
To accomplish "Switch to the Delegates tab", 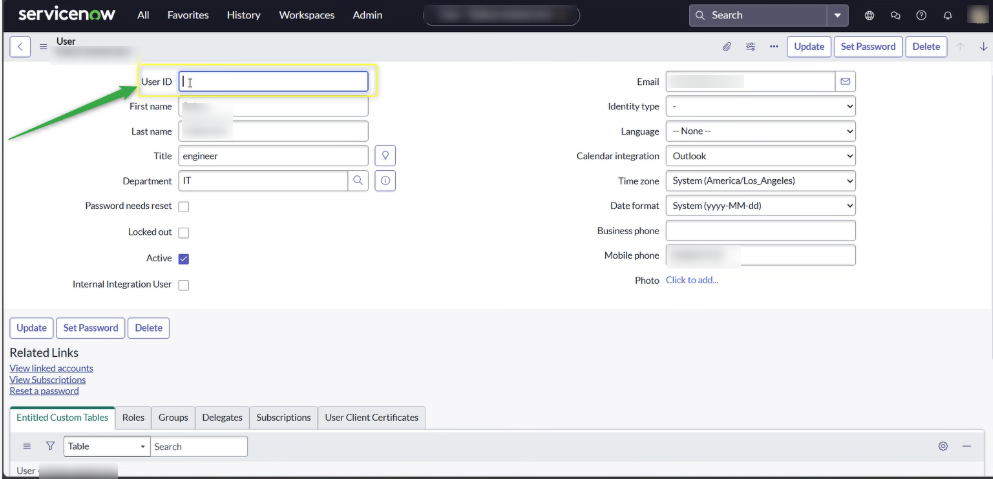I will [222, 418].
